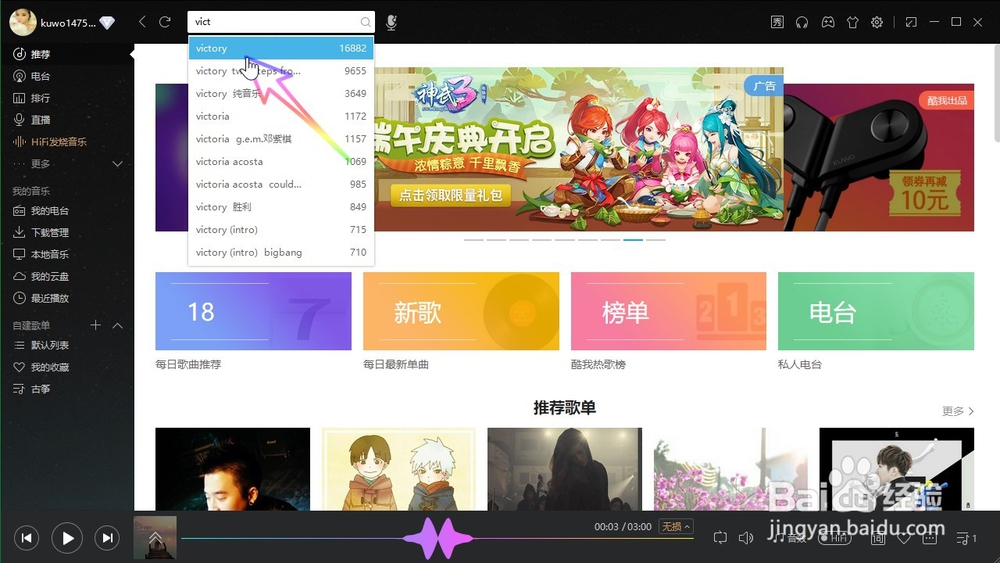The image size is (1000, 563).
Task: Open the 音效 sound effects icon
Action: [790, 538]
